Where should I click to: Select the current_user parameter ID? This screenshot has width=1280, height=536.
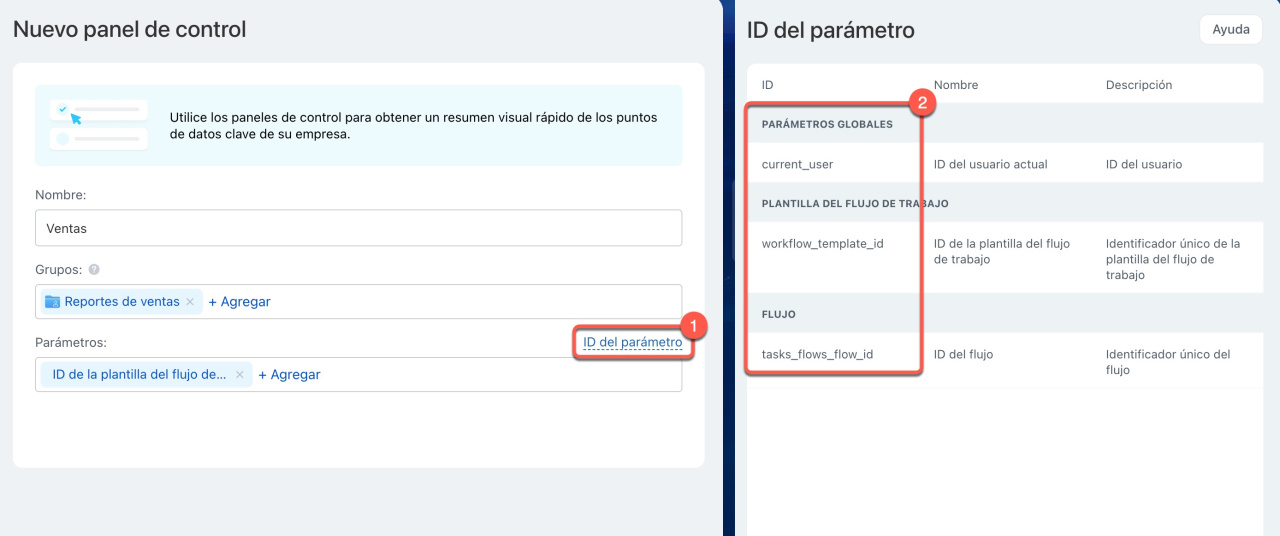point(797,164)
